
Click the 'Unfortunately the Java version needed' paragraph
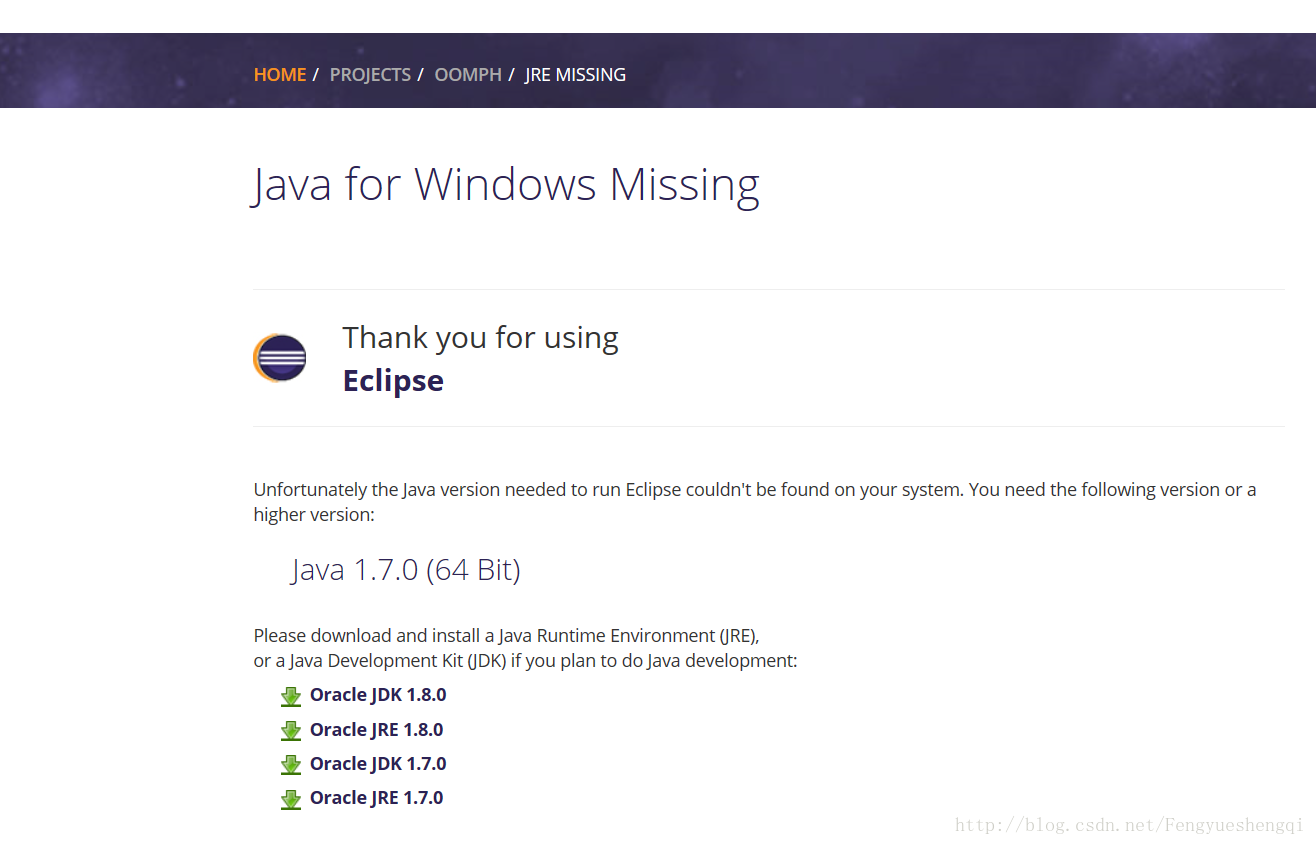755,502
